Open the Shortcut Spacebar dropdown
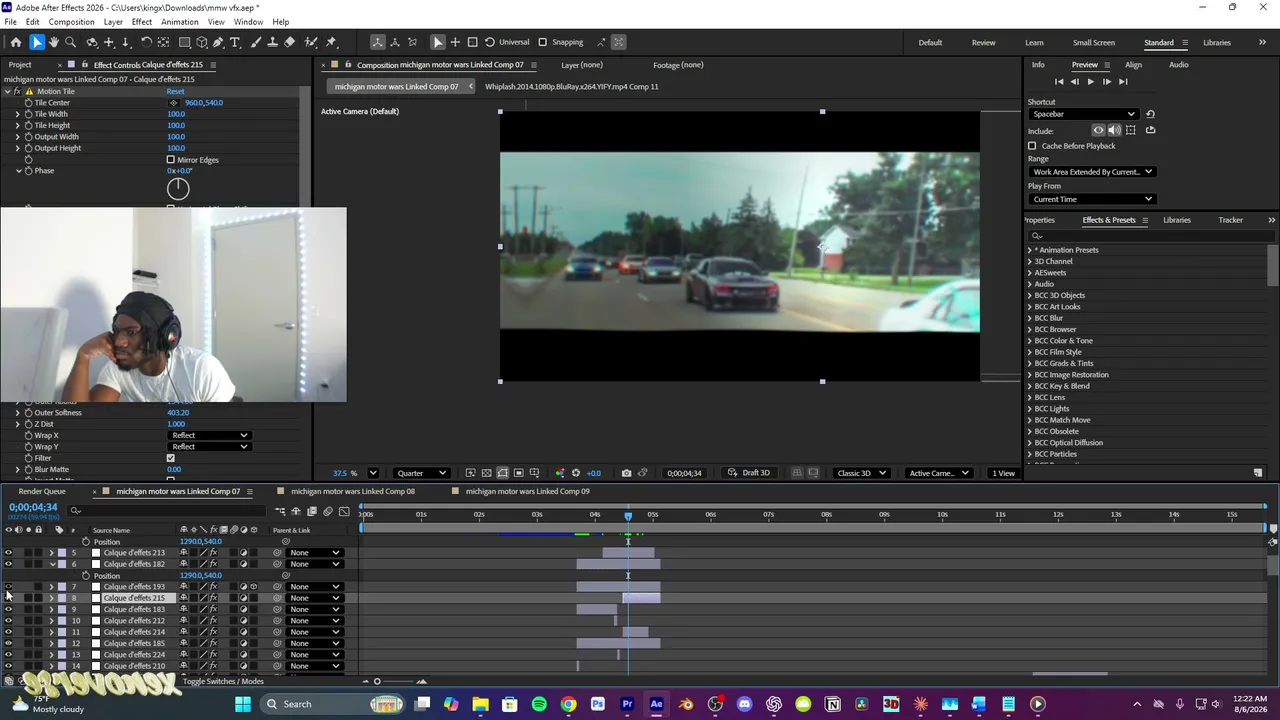This screenshot has height=720, width=1280. tap(1083, 114)
